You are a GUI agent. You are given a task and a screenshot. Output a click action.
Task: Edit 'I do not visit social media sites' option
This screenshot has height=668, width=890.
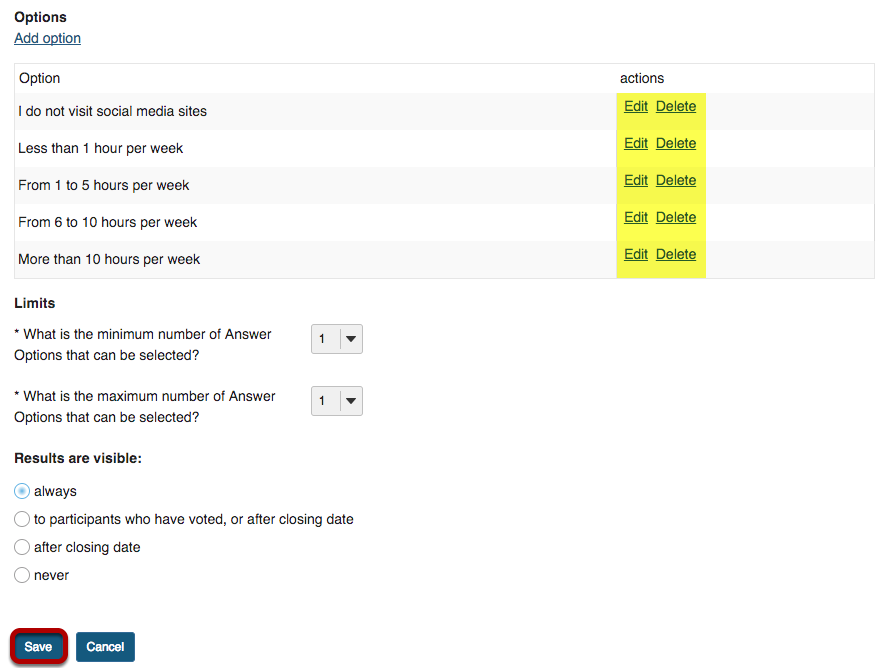pos(636,106)
